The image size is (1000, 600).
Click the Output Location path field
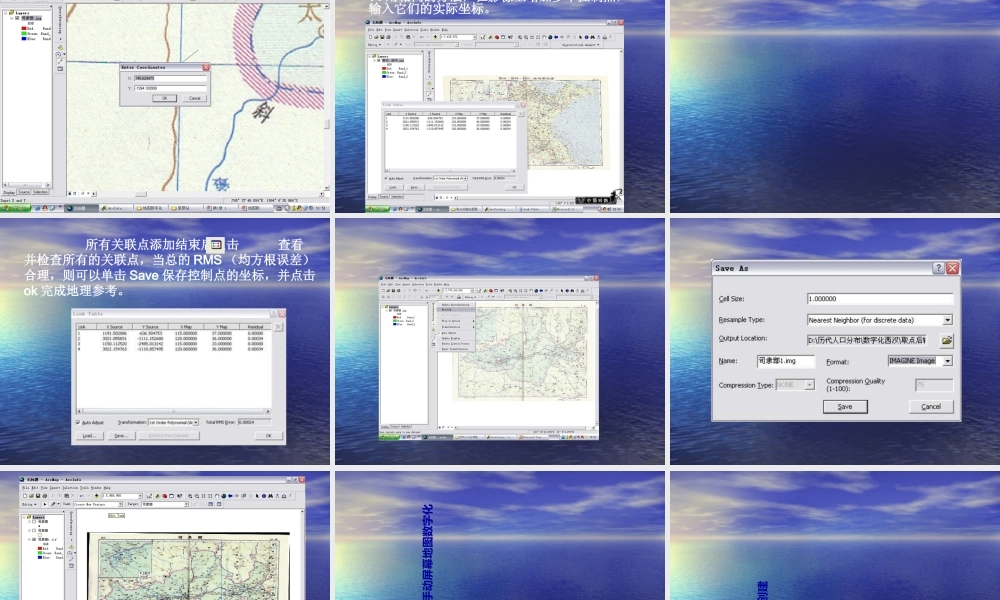[867, 340]
